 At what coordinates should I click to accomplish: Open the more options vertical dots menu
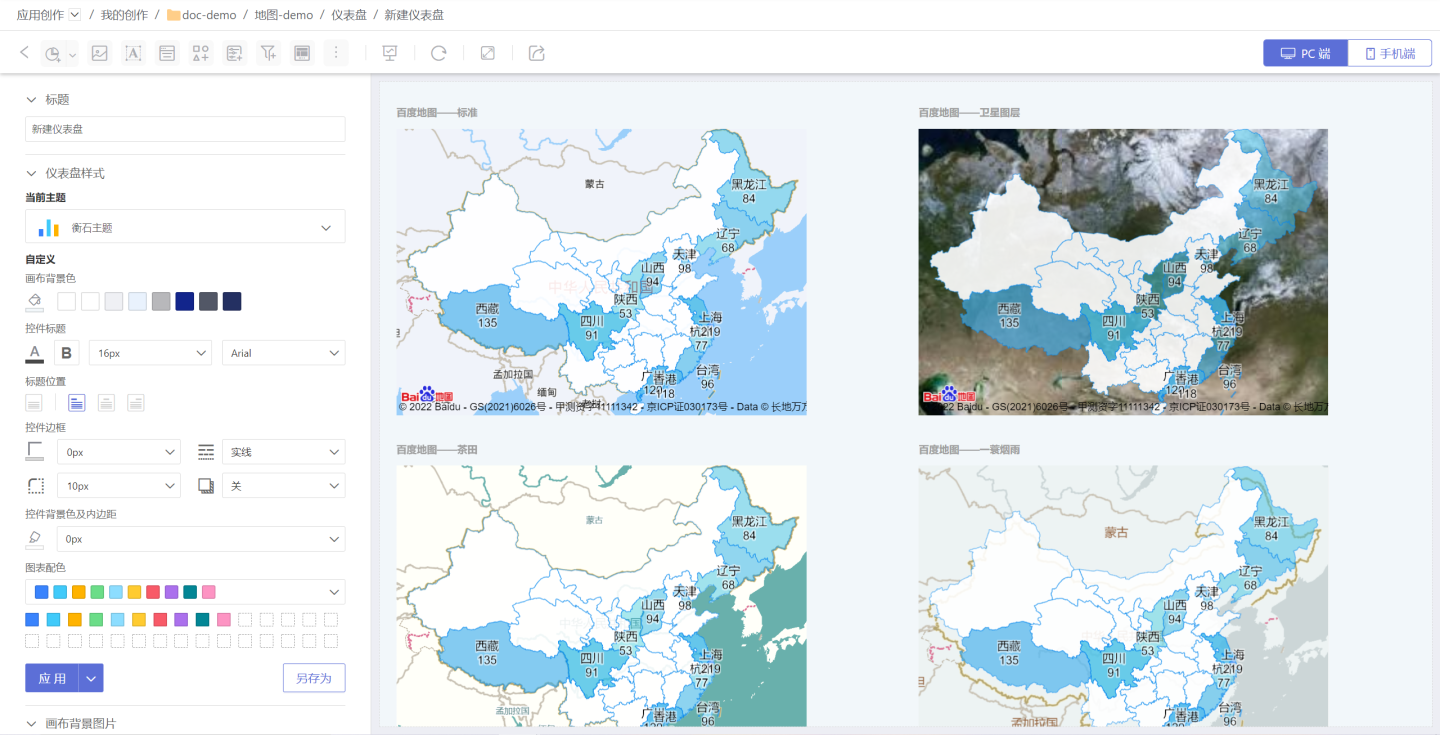click(x=336, y=53)
